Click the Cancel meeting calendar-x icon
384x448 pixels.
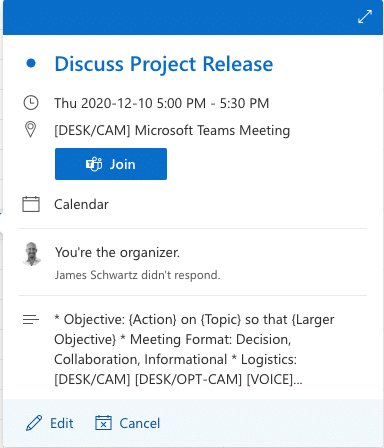103,423
